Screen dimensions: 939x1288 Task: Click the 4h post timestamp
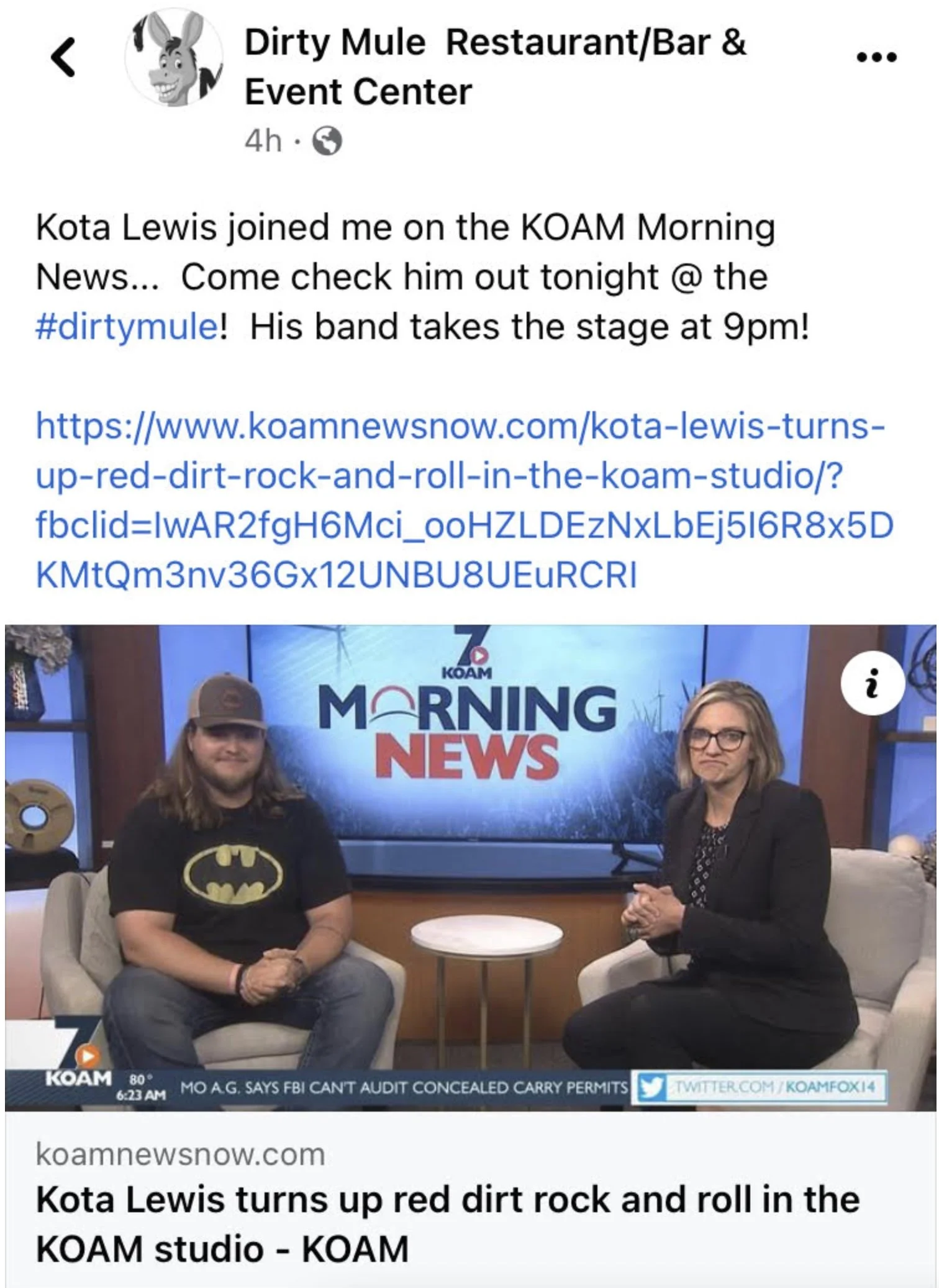tap(263, 141)
